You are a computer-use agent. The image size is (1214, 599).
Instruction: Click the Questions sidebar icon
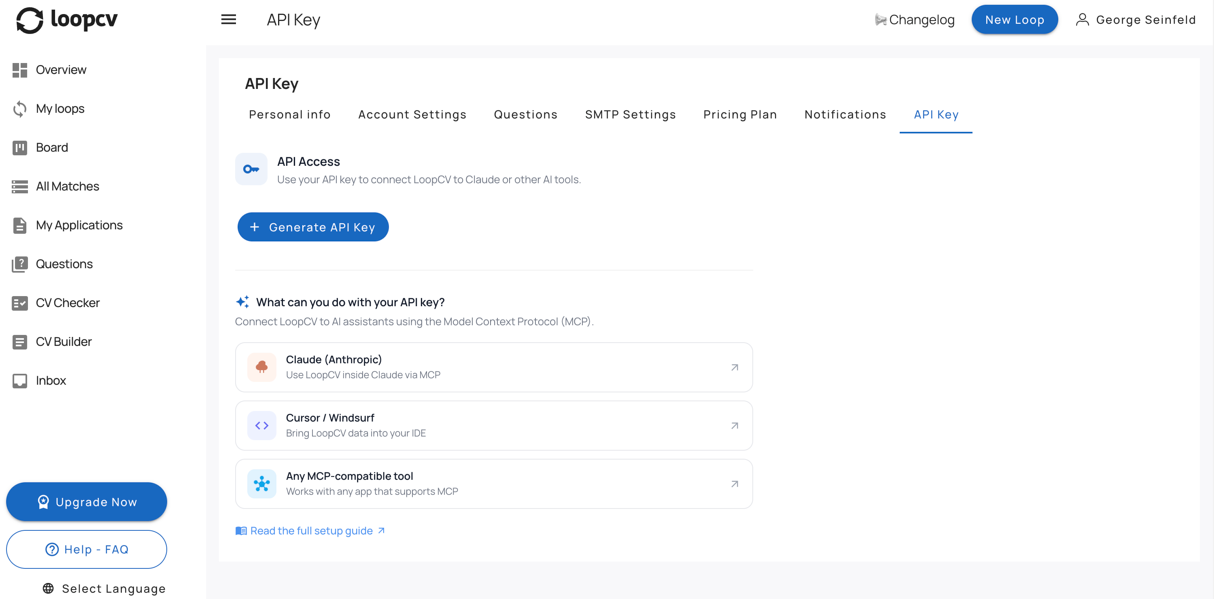(20, 264)
